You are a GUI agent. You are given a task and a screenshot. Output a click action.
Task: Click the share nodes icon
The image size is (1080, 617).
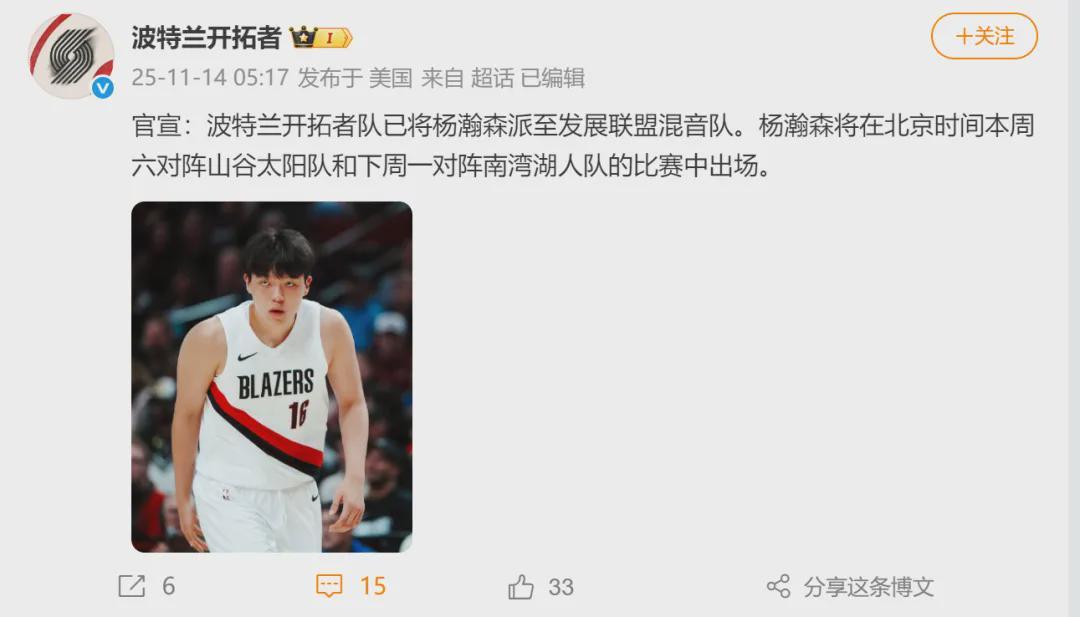point(778,587)
